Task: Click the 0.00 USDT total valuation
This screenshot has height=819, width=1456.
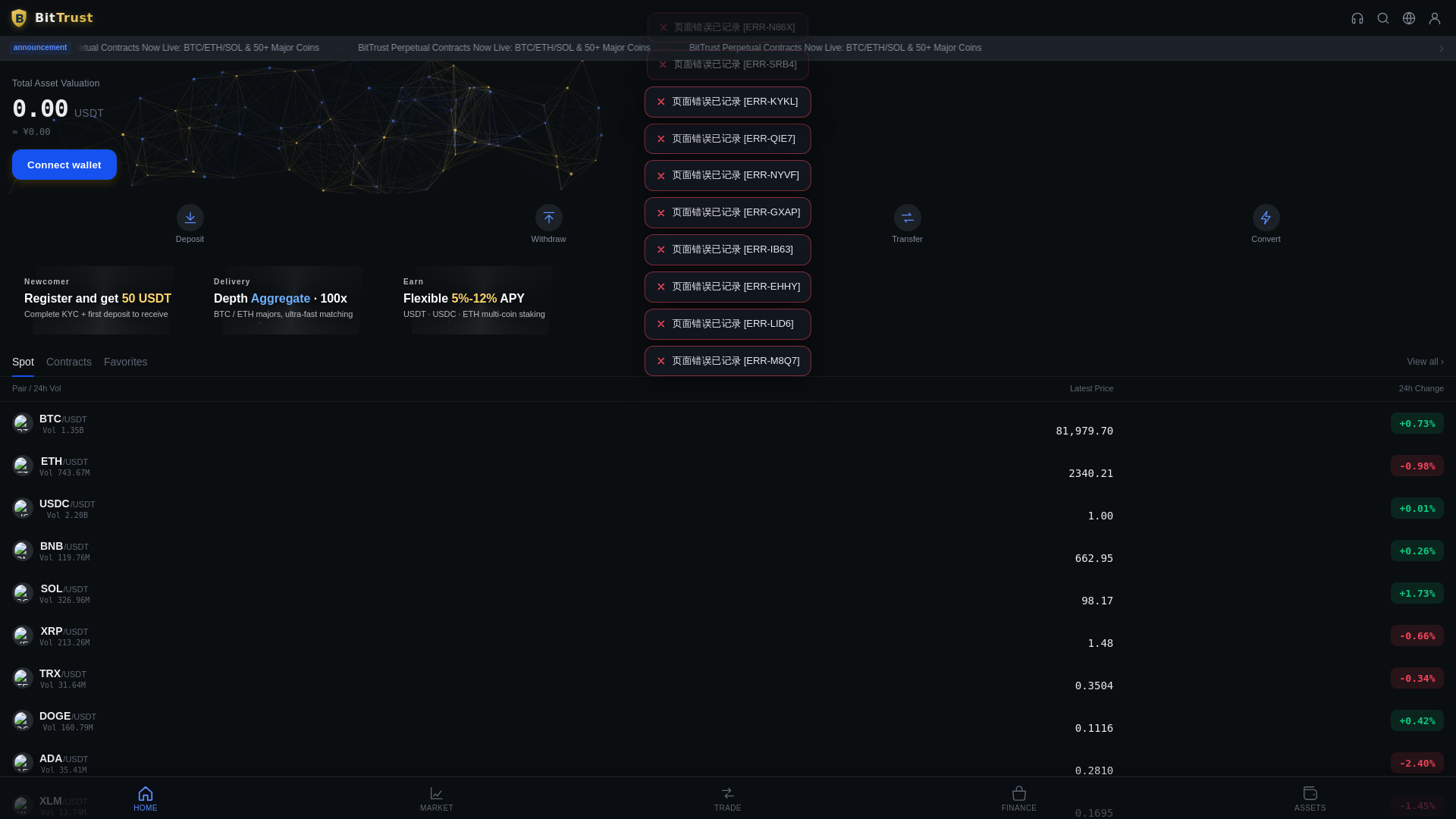Action: pyautogui.click(x=58, y=109)
